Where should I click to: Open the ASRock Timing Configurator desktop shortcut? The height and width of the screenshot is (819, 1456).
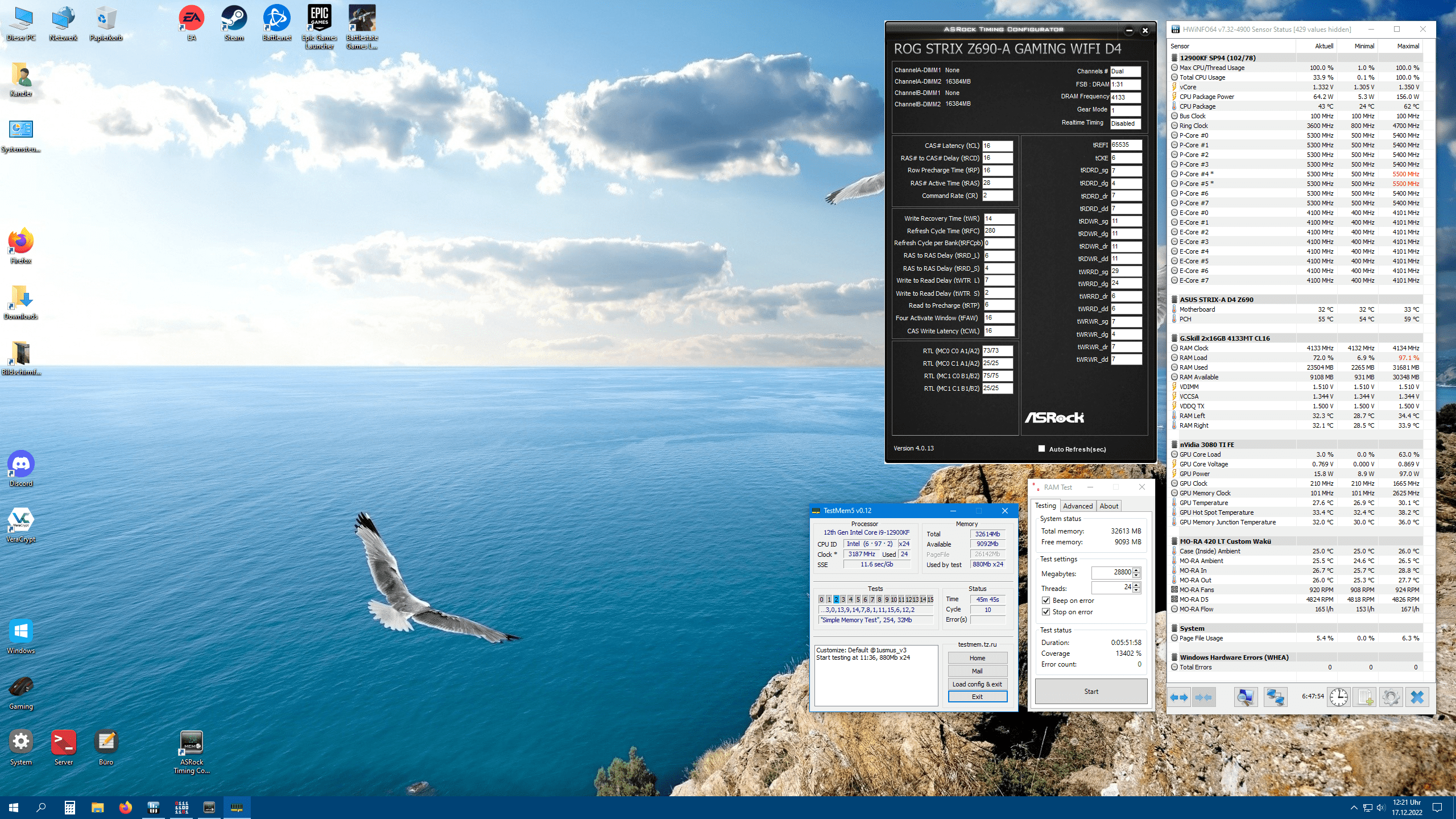[192, 752]
